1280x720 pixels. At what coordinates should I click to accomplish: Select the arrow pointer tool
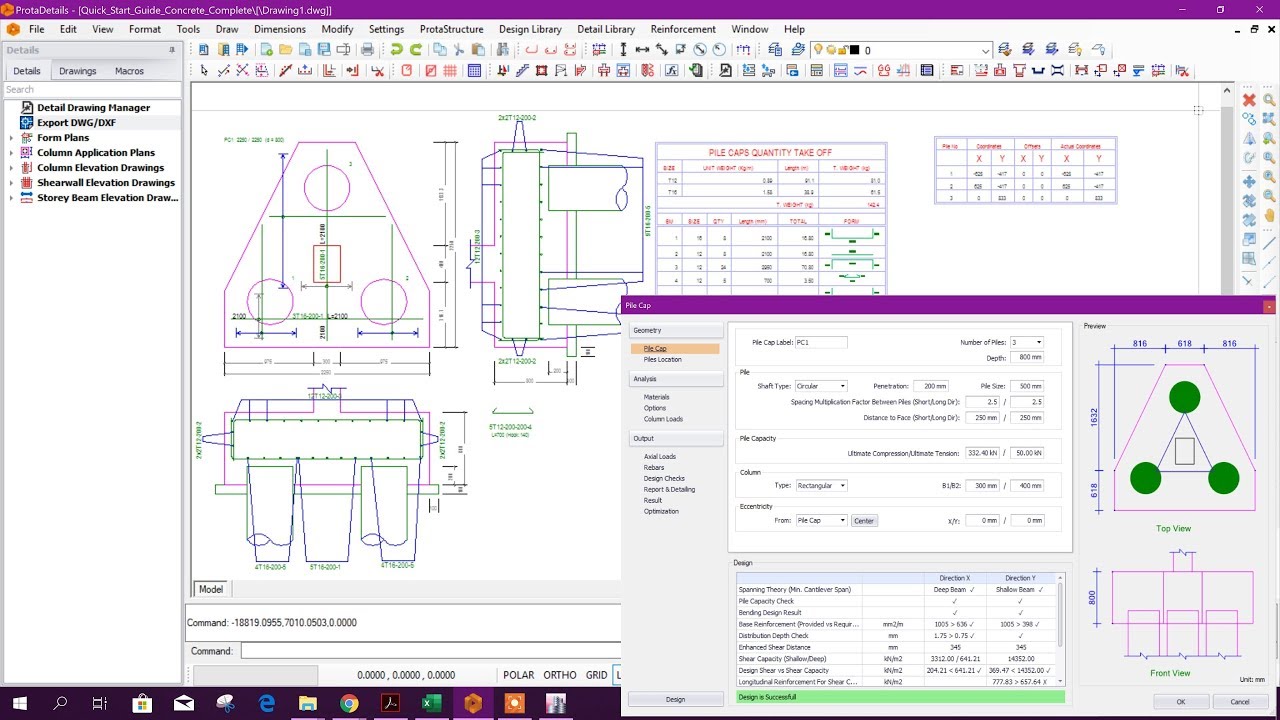click(204, 70)
